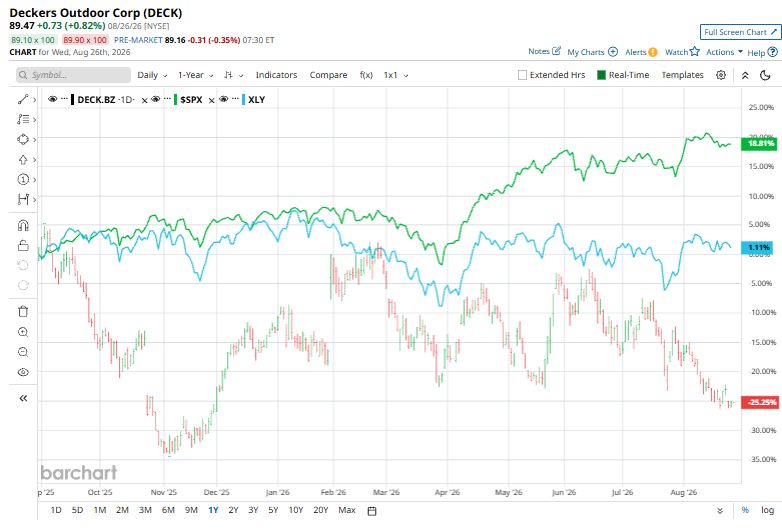This screenshot has width=782, height=530.
Task: Click the -25.25% DECK price label
Action: tap(760, 402)
